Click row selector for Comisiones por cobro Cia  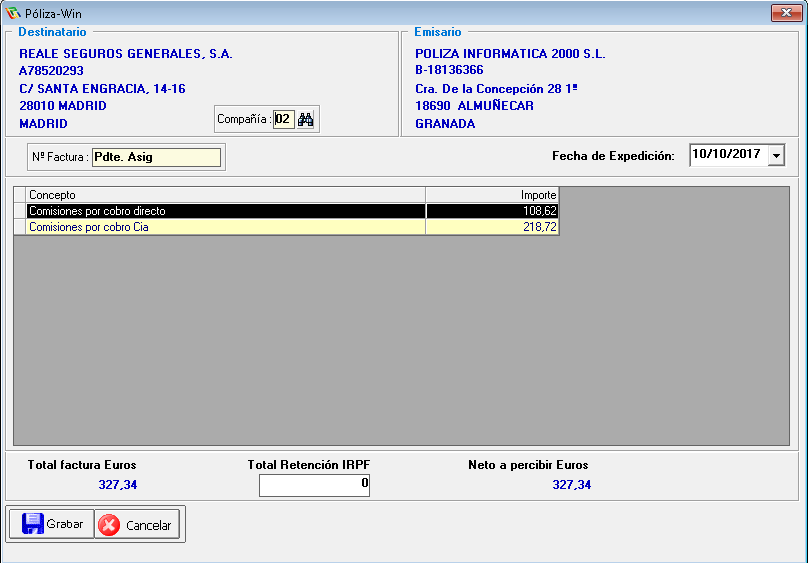pos(20,227)
